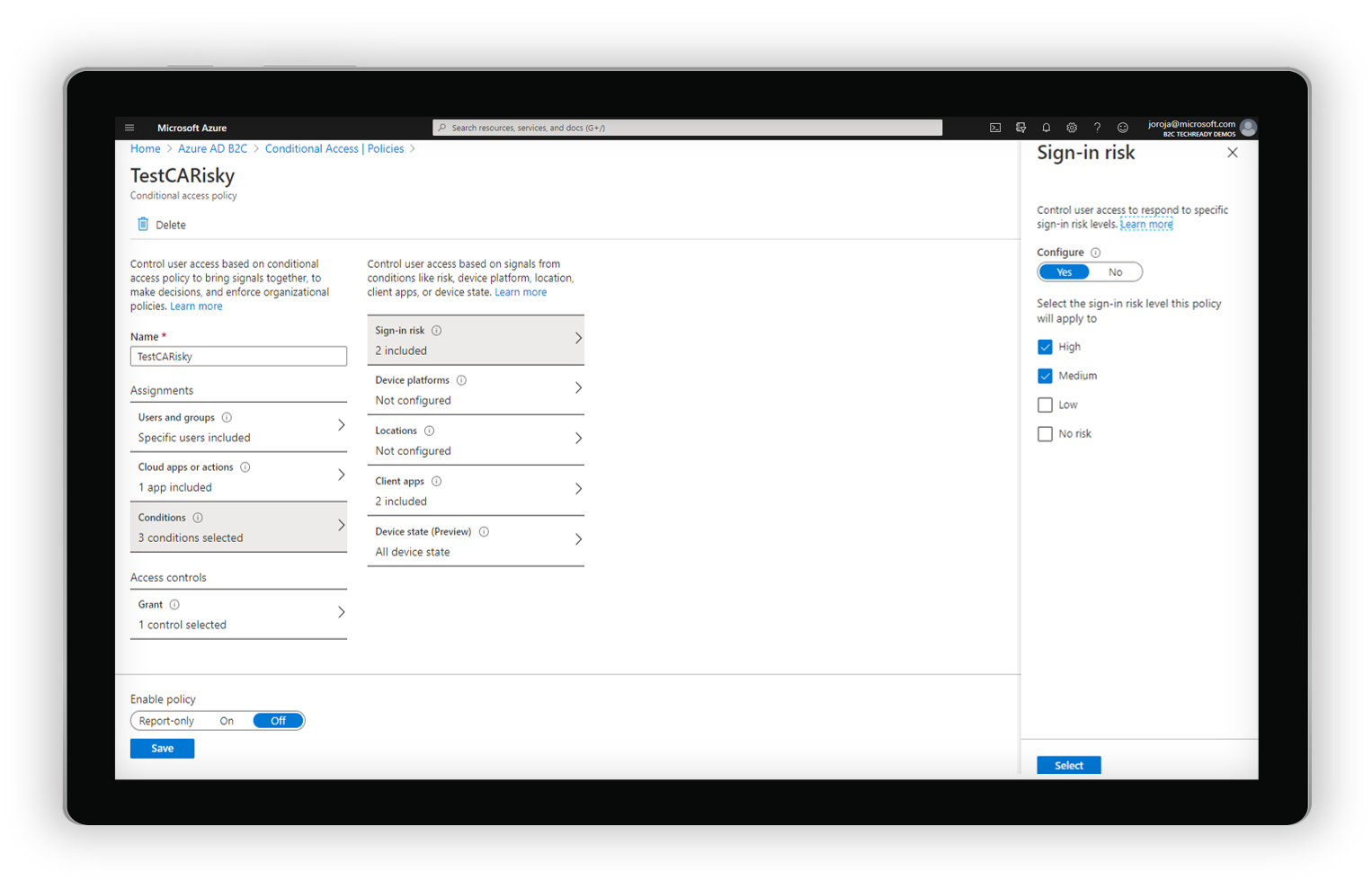Screen dimensions: 1372x880
Task: Open the portal Settings gear
Action: [x=1071, y=127]
